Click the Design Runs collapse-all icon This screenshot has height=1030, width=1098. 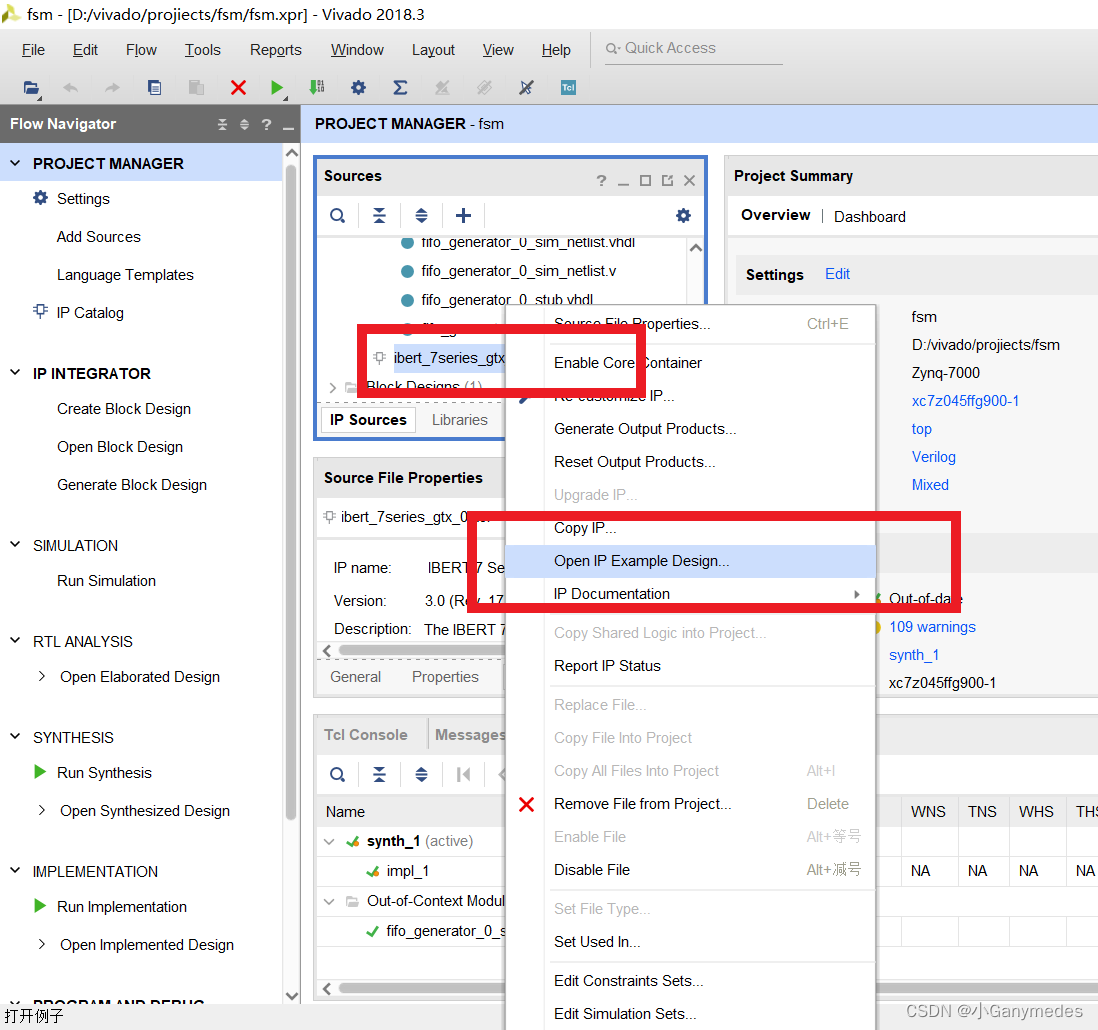pyautogui.click(x=379, y=774)
